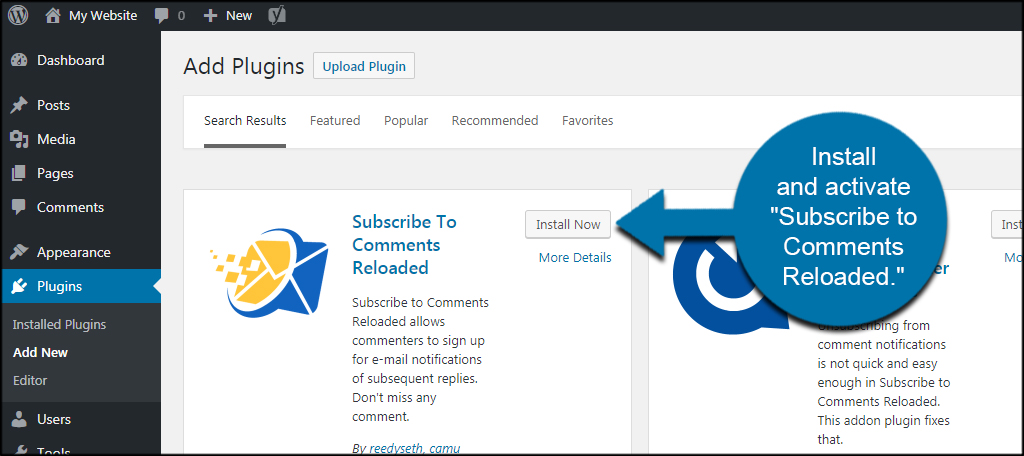Open More Details for Subscribe To Comments Reloaded
Screen dimensions: 1024x456
pos(575,257)
